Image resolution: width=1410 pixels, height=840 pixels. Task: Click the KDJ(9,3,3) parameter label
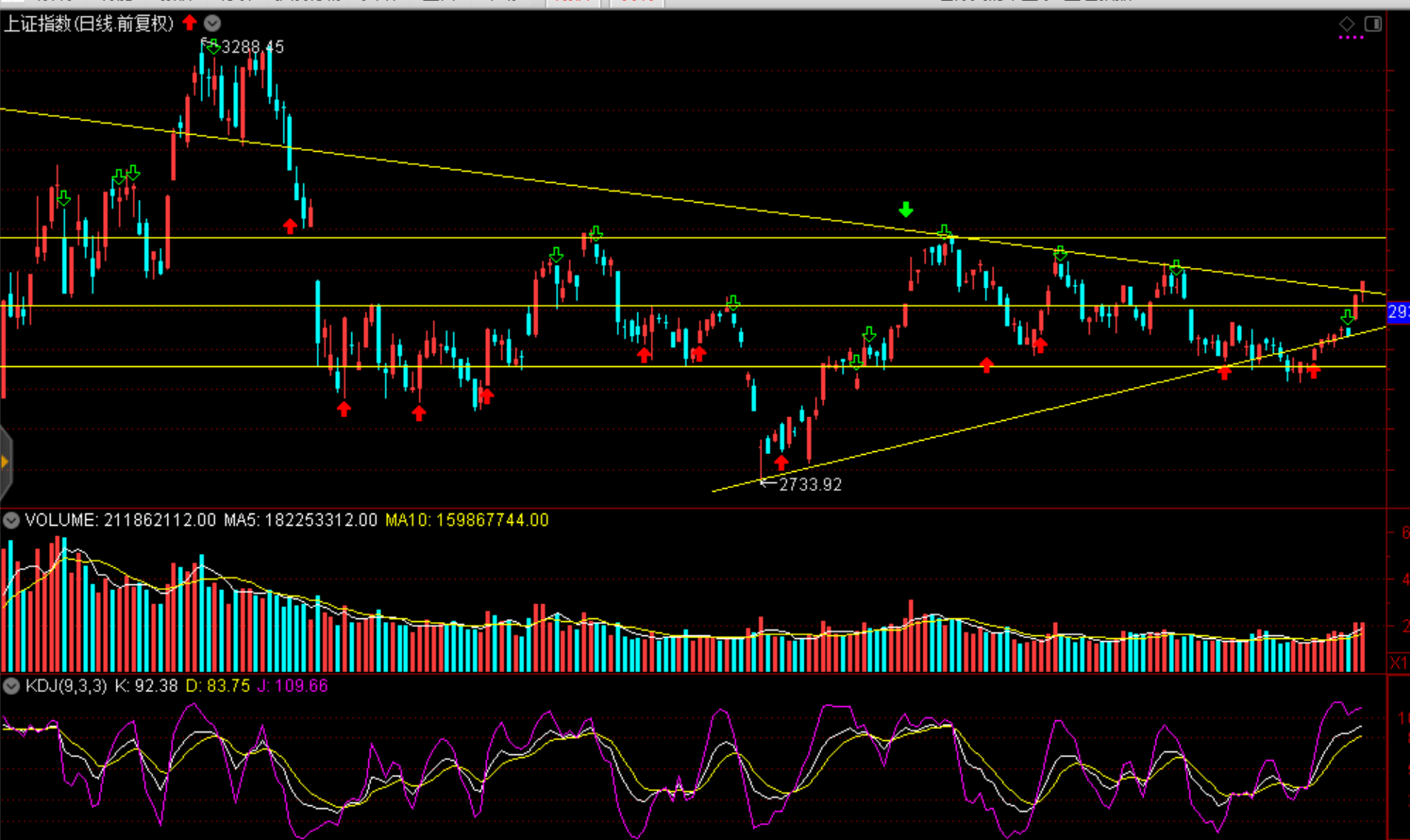(x=66, y=686)
